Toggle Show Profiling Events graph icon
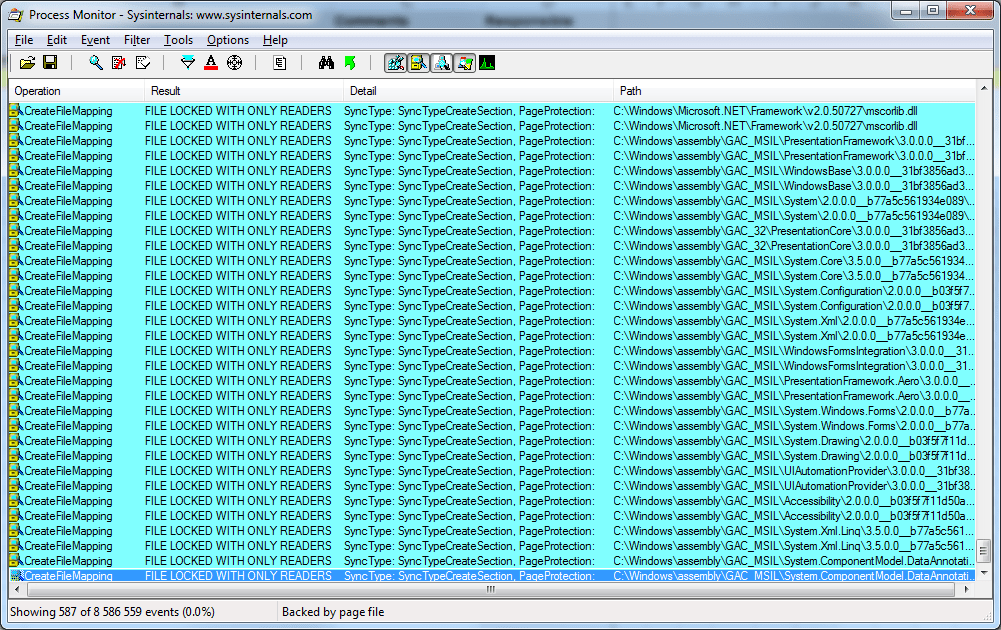 (487, 63)
